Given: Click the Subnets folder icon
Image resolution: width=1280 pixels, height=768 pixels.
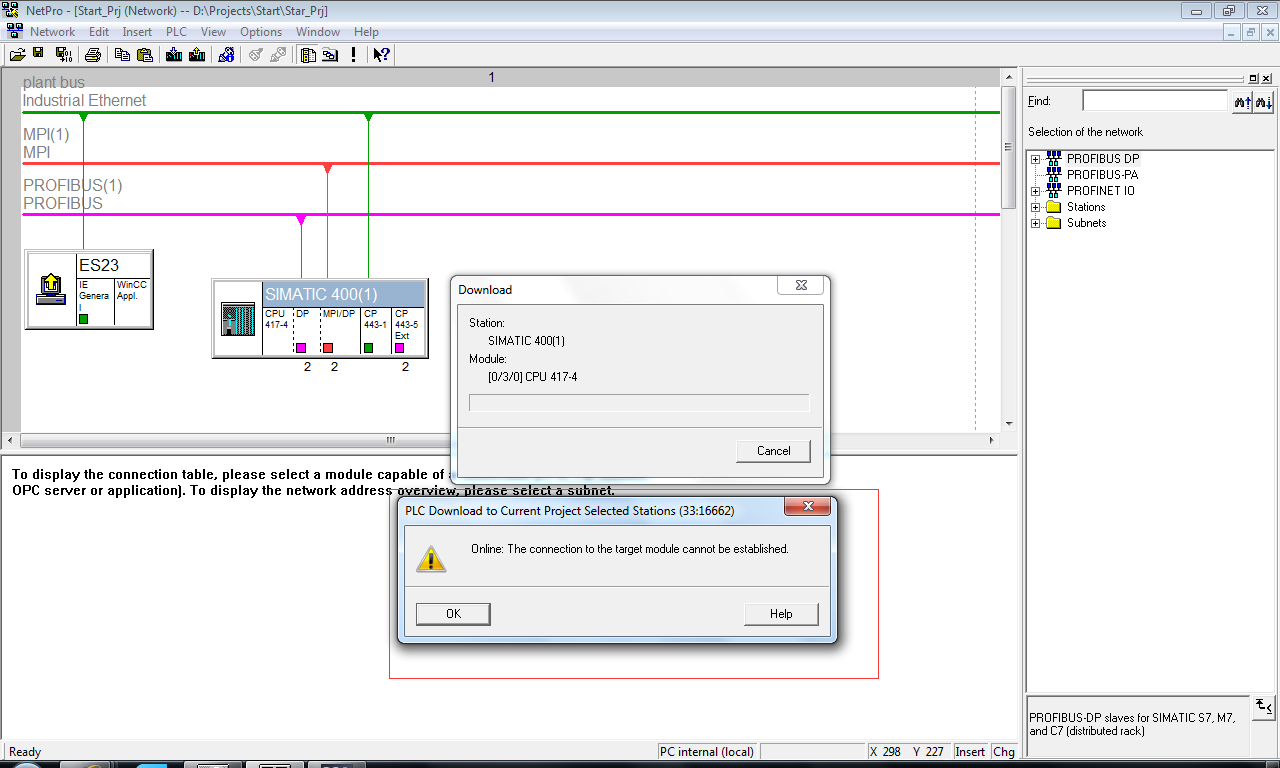Looking at the screenshot, I should 1054,223.
